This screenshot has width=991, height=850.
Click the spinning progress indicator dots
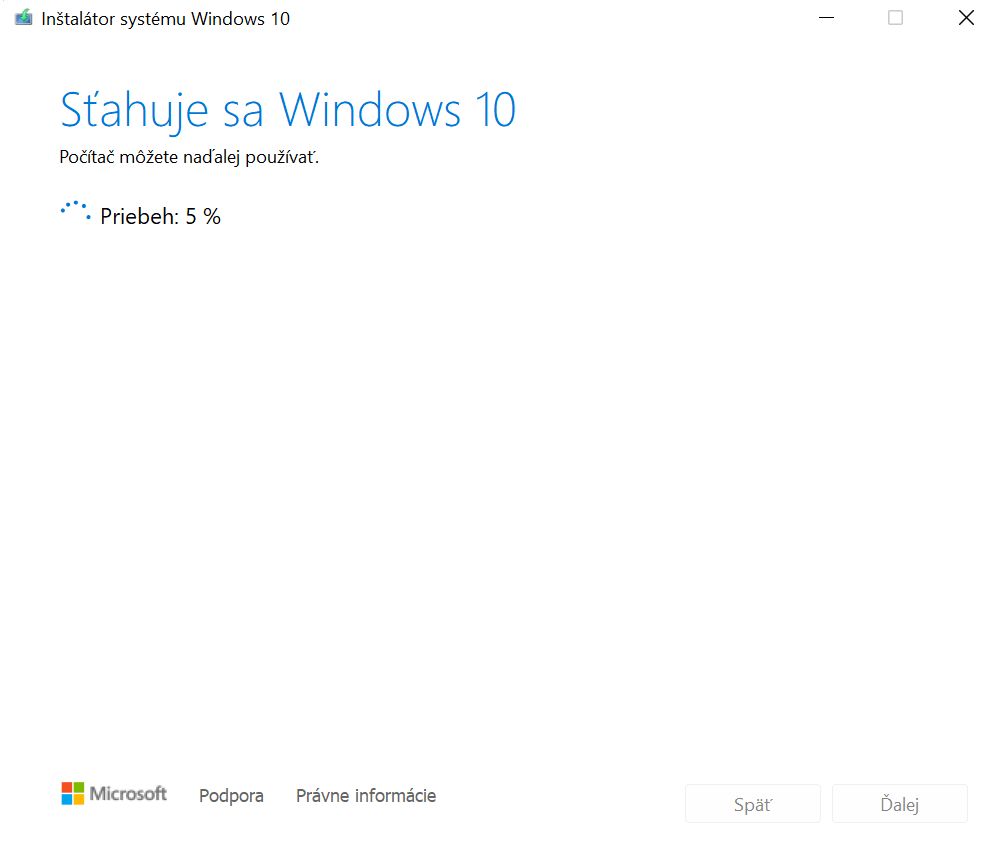pyautogui.click(x=76, y=211)
